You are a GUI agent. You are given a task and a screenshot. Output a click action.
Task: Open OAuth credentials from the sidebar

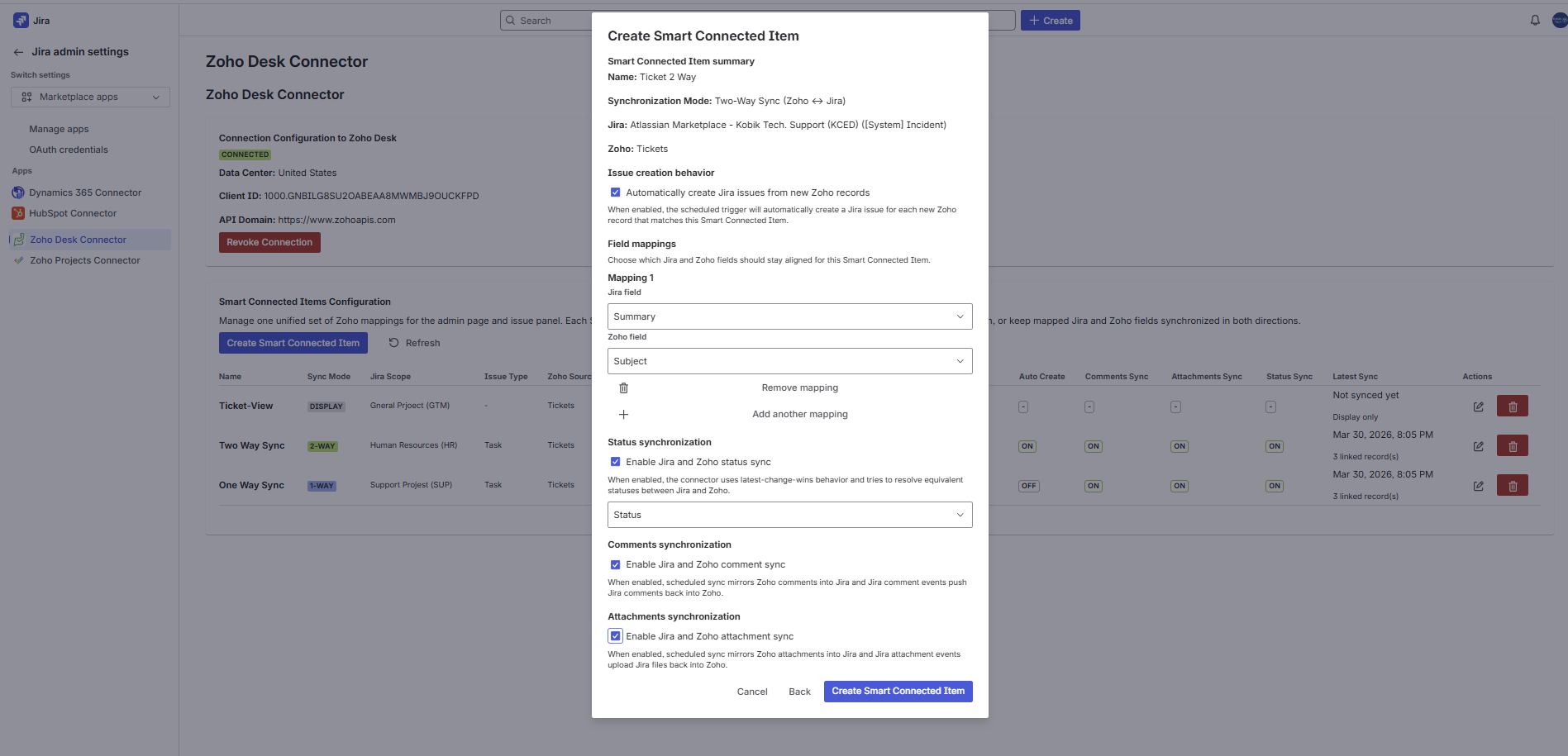tap(69, 150)
